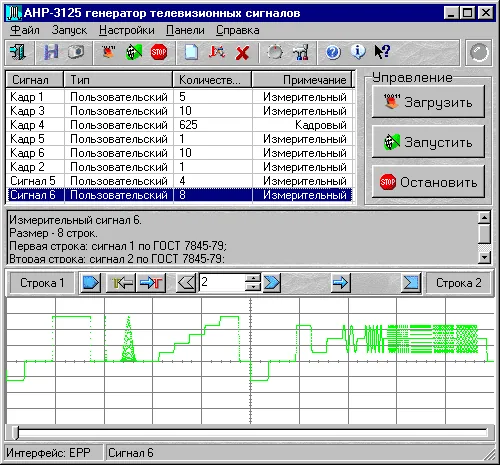Viewport: 500px width, 465px height.
Task: Click the blue double-chevron next line icon
Action: (272, 283)
